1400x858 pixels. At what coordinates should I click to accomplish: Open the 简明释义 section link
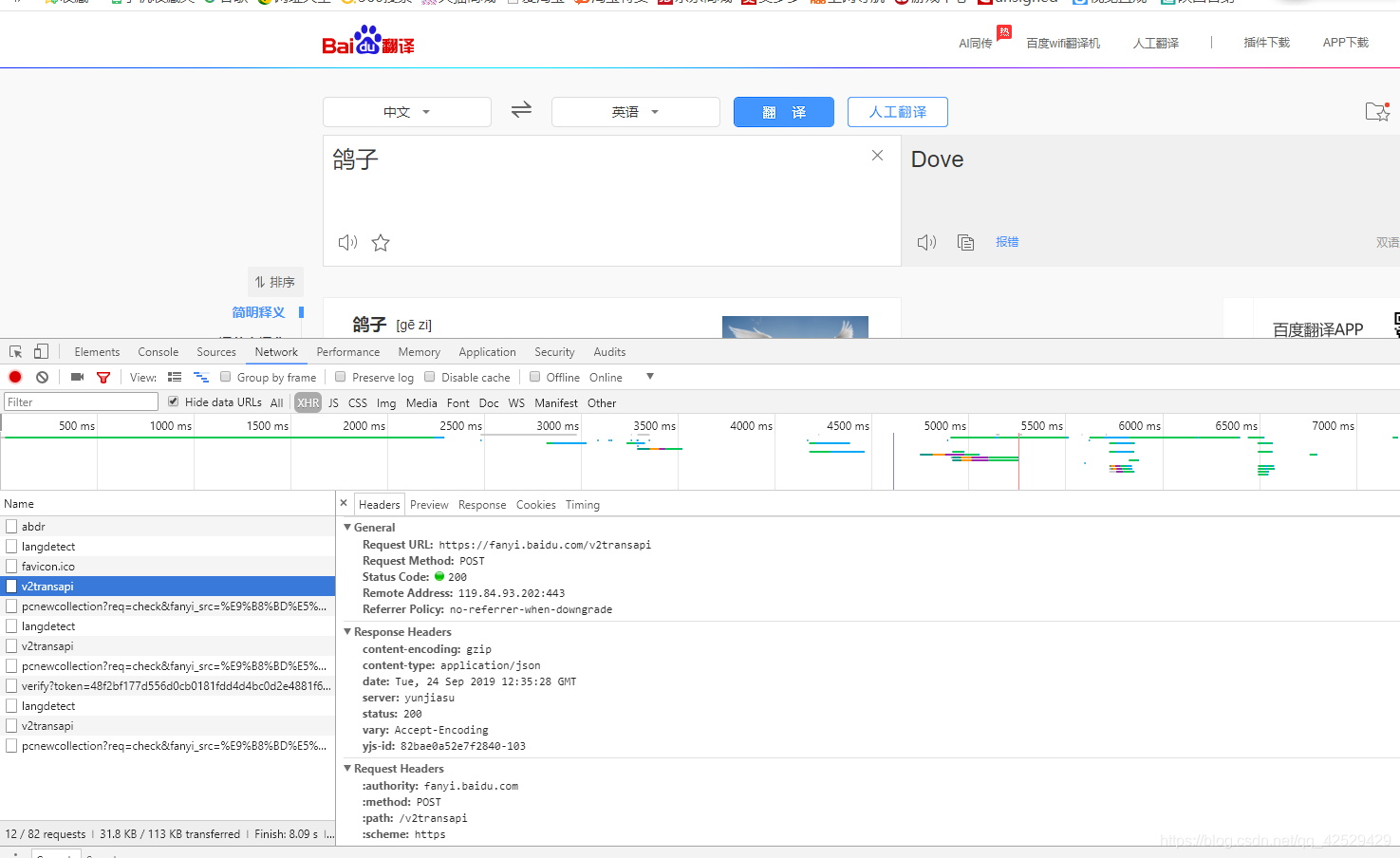(x=258, y=312)
